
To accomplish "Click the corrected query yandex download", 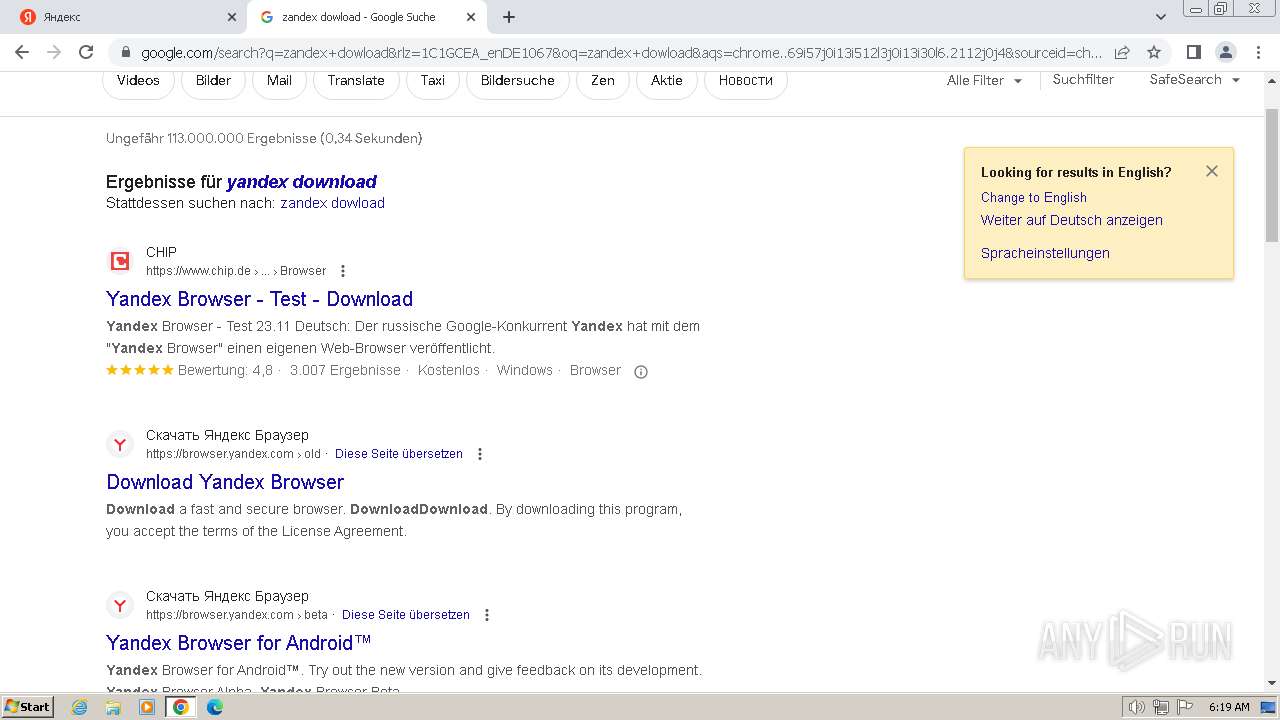I will 301,182.
